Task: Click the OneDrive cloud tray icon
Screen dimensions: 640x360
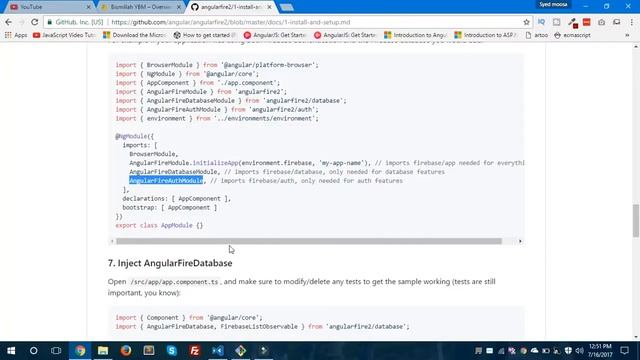Action: click(x=534, y=351)
